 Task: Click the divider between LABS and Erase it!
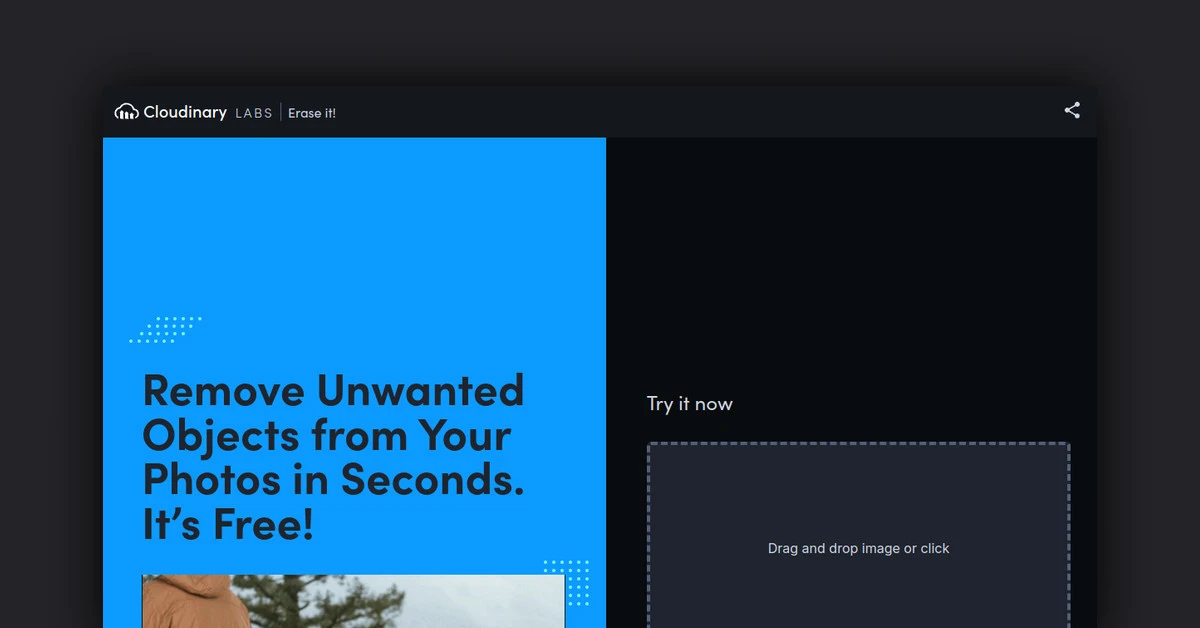tap(281, 113)
